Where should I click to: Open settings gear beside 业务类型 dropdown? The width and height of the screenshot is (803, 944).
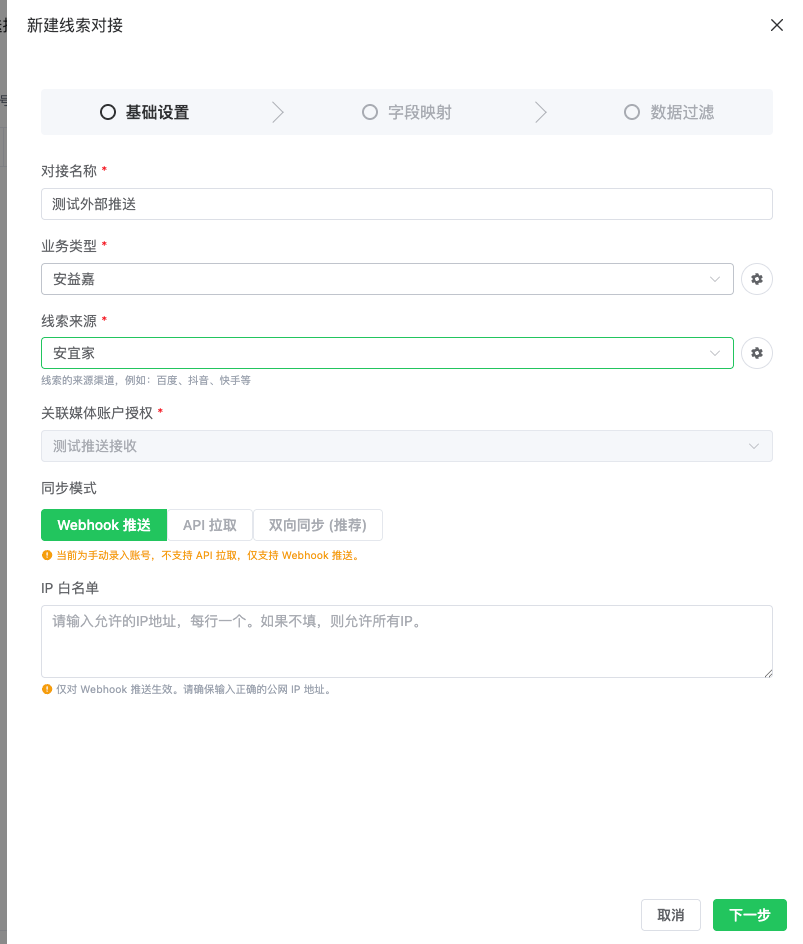[757, 279]
